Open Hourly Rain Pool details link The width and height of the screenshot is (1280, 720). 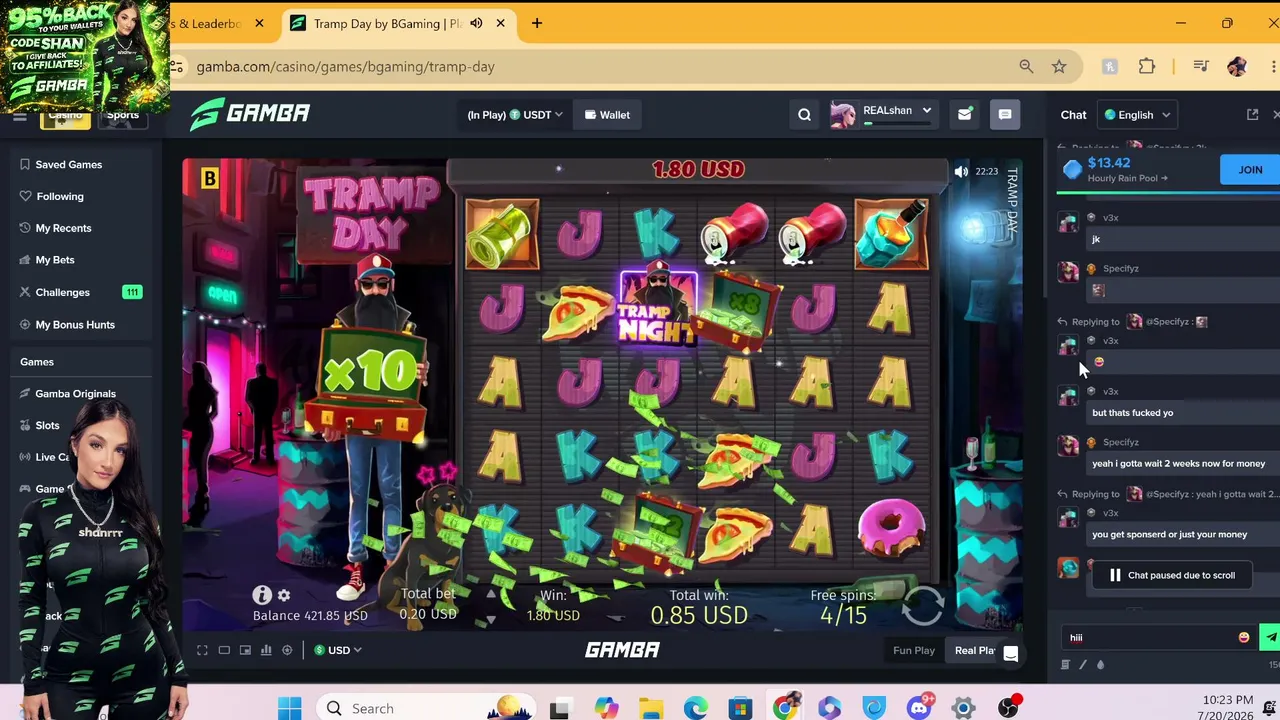[1127, 178]
